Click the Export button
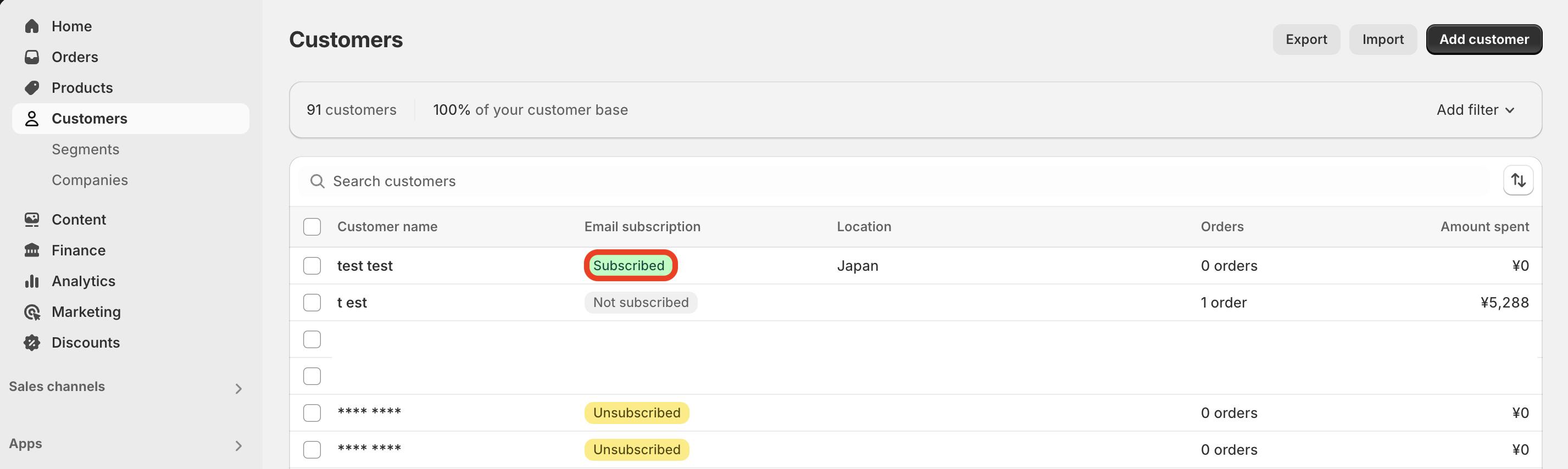1568x469 pixels. (x=1306, y=40)
